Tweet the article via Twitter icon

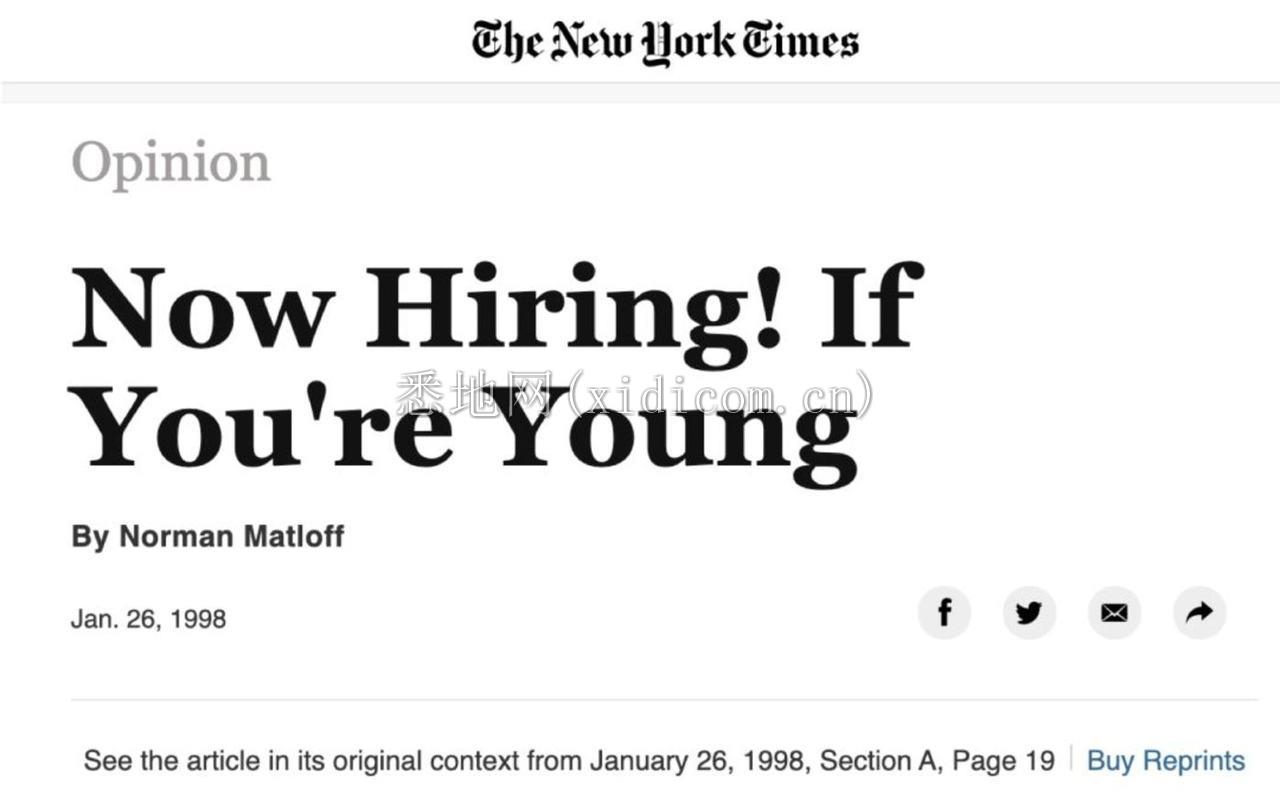(x=1029, y=613)
